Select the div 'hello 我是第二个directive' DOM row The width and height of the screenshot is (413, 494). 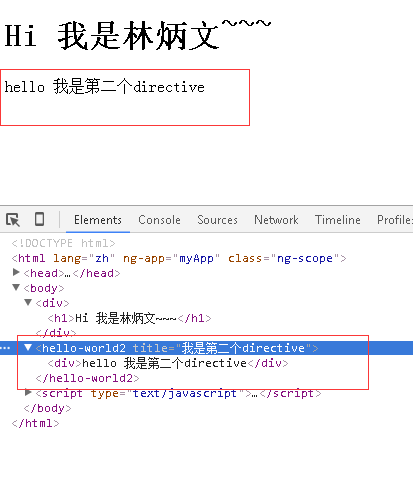pyautogui.click(x=168, y=363)
